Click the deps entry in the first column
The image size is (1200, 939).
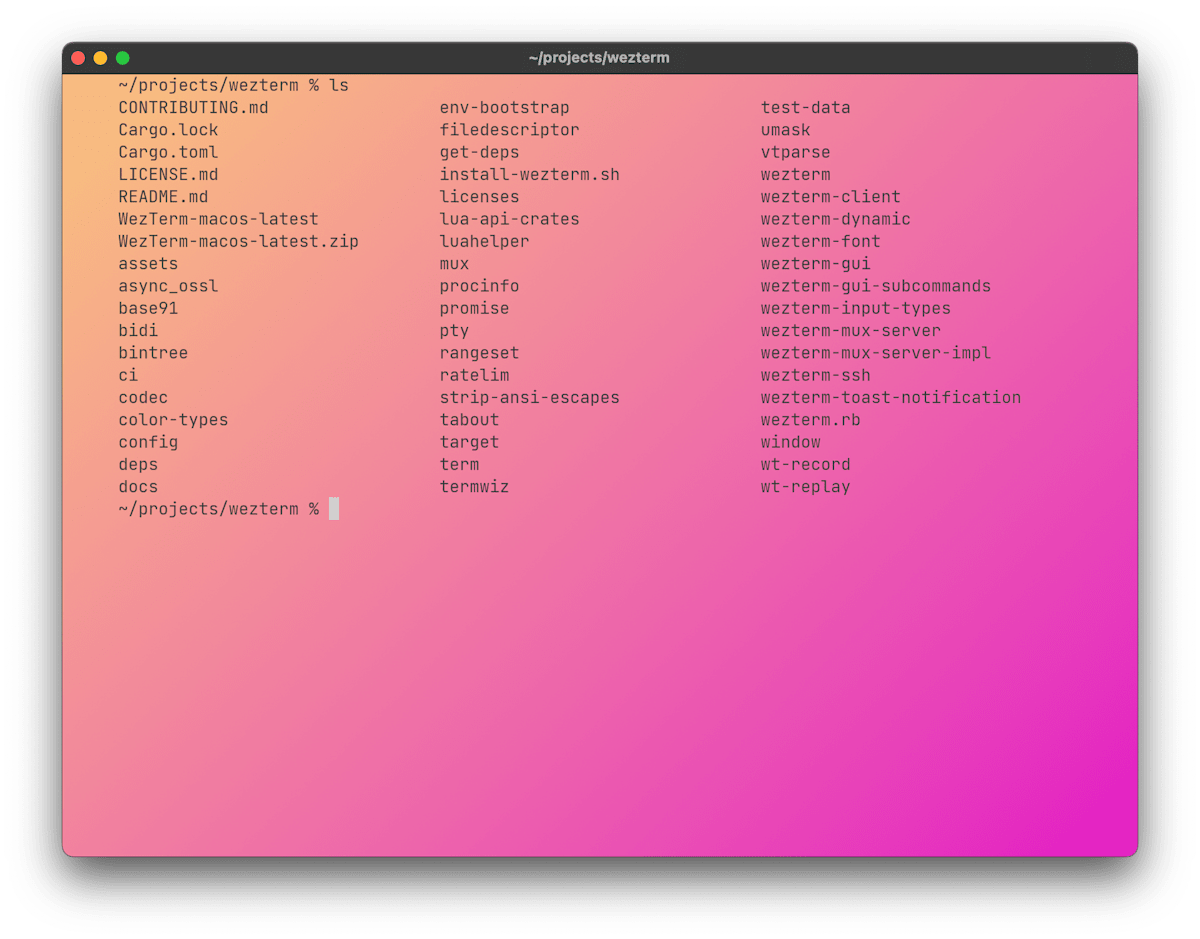[138, 464]
